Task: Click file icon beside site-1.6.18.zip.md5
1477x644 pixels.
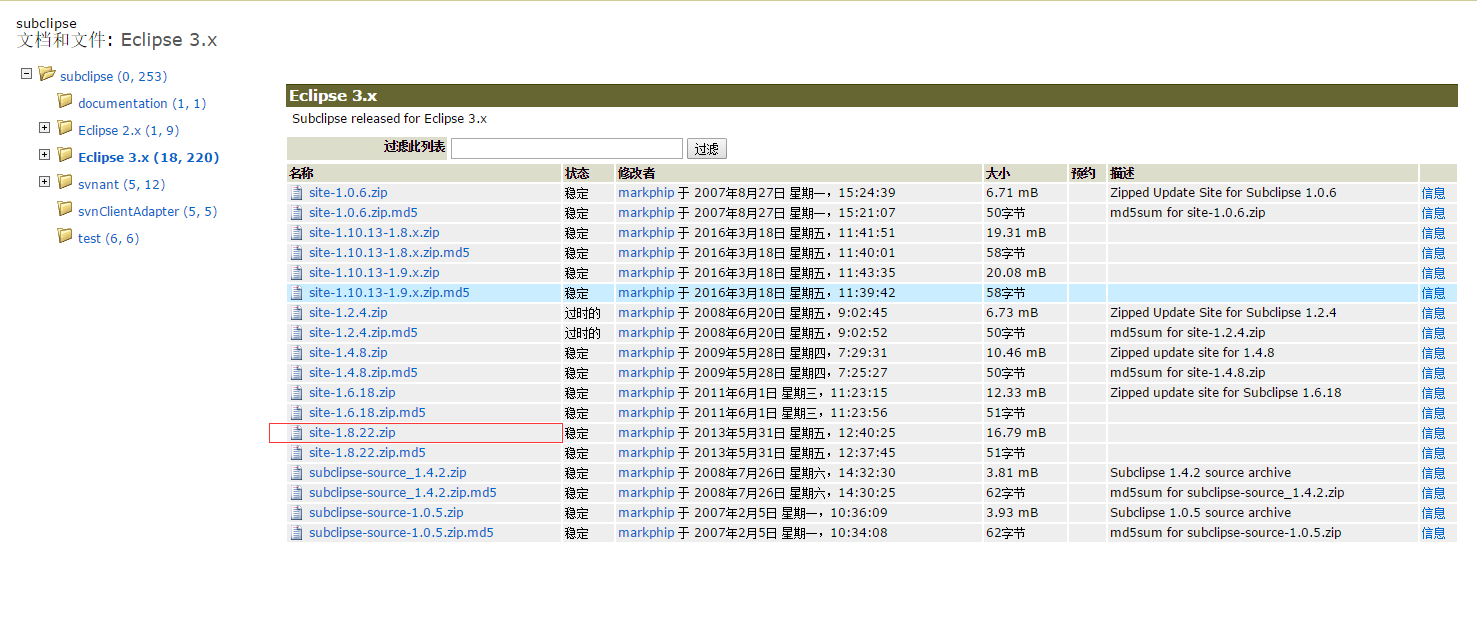Action: point(296,413)
